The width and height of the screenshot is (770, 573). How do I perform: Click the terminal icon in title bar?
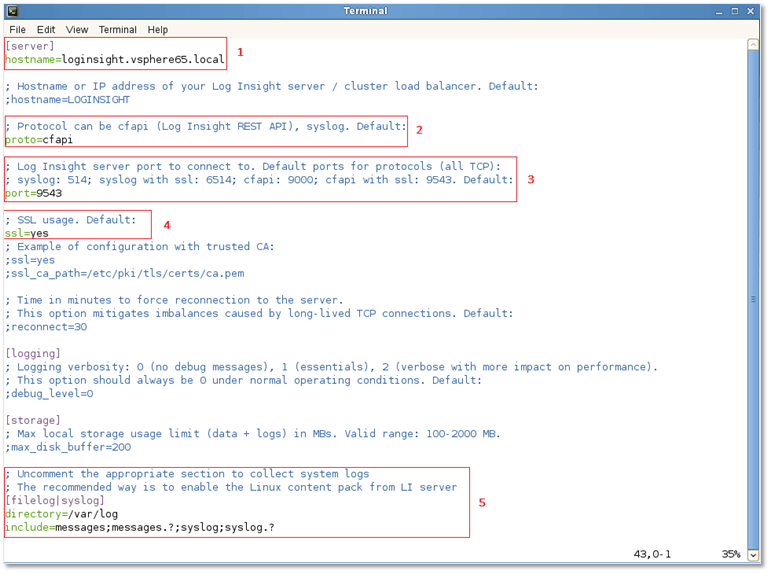point(13,11)
